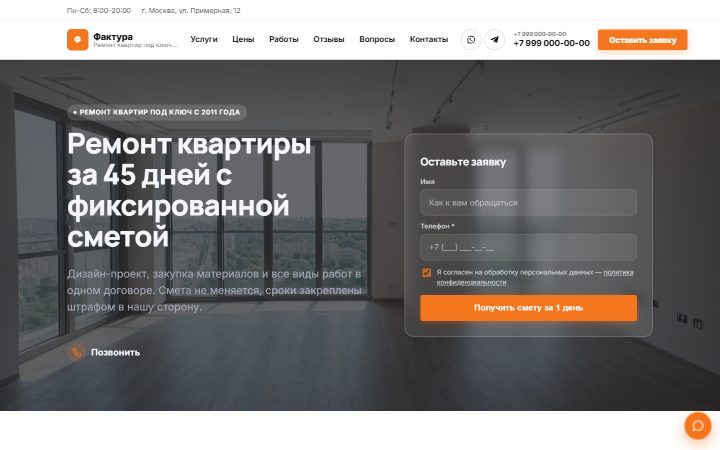
Task: Go to the Цены section
Action: tap(243, 39)
